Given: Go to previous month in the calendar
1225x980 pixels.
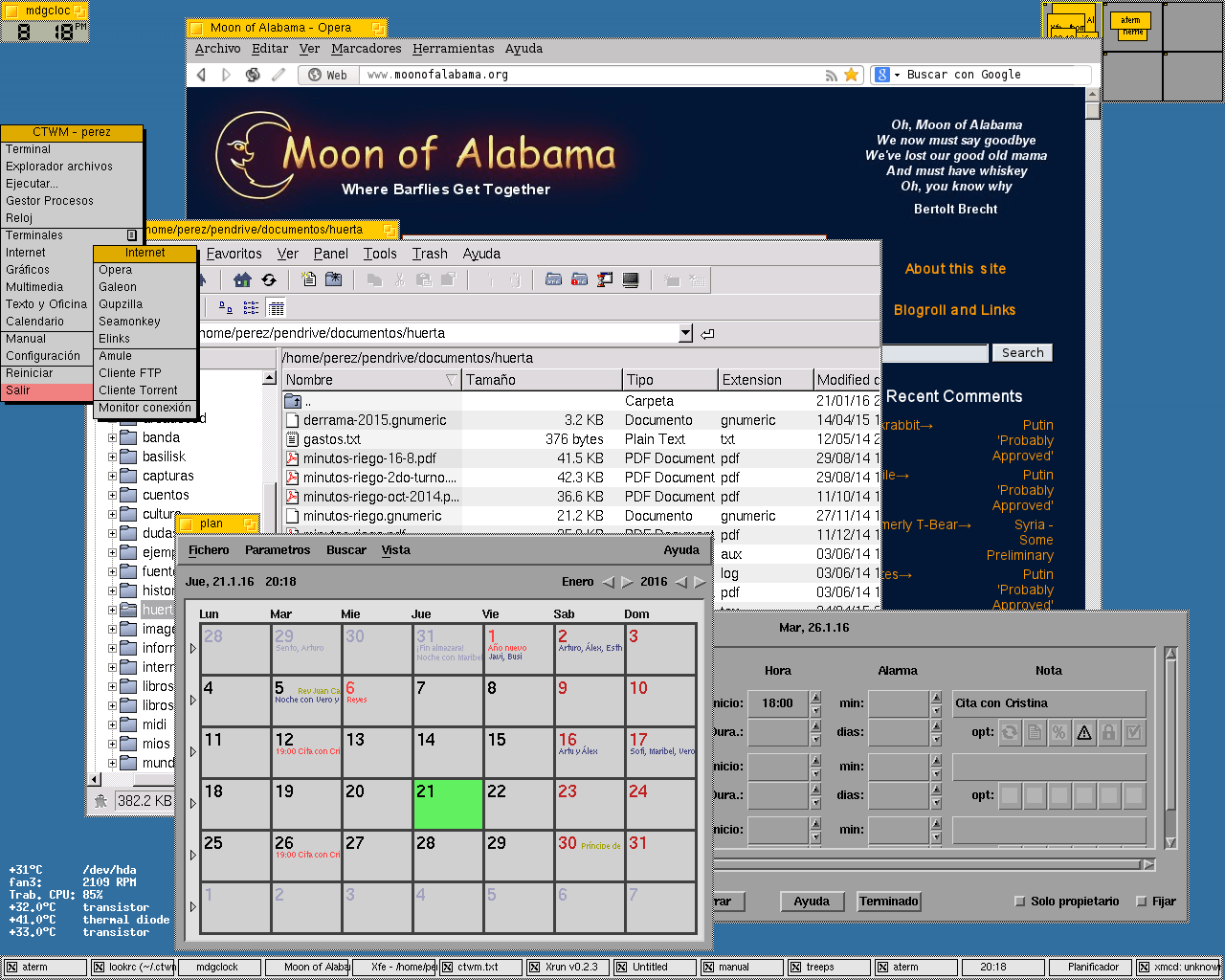Looking at the screenshot, I should click(609, 582).
